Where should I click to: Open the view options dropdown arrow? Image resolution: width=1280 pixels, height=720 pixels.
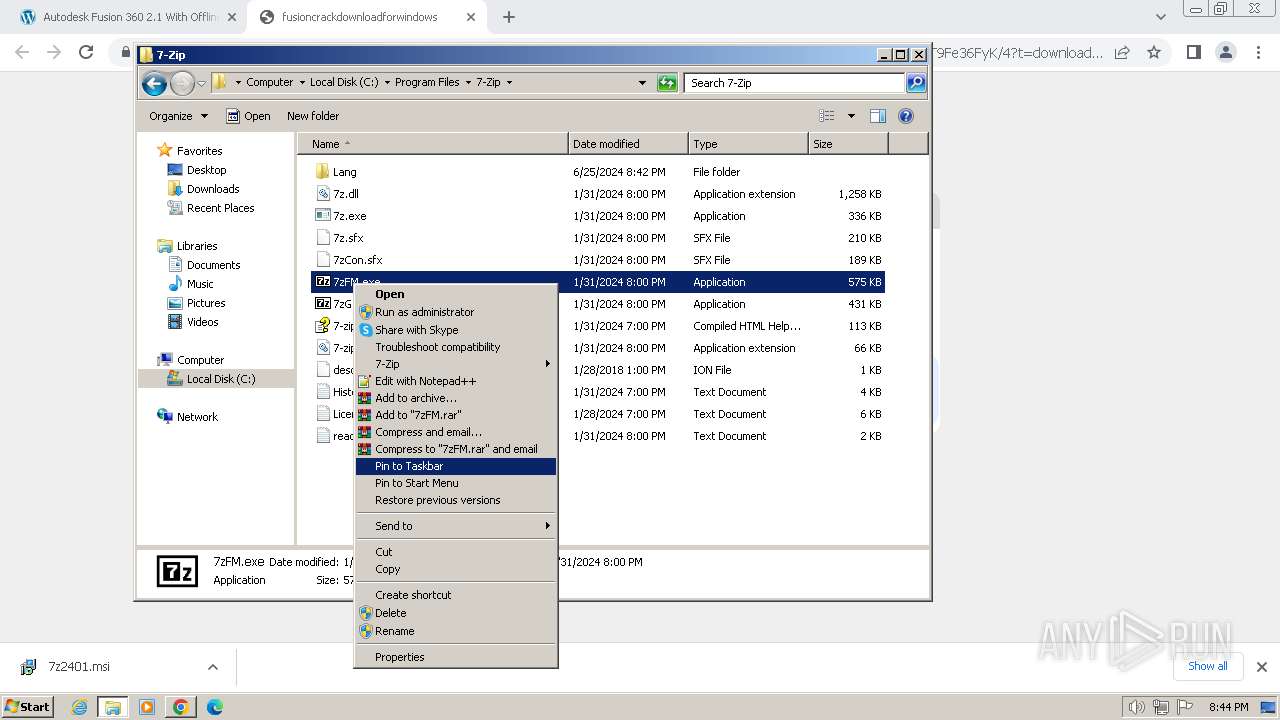pos(851,116)
